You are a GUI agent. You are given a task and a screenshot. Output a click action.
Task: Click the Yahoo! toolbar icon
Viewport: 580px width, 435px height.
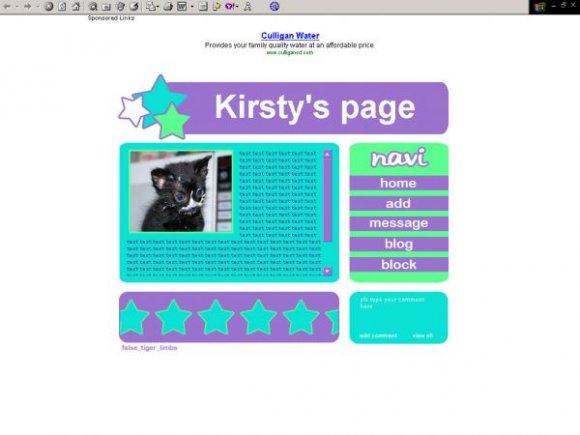coord(230,6)
